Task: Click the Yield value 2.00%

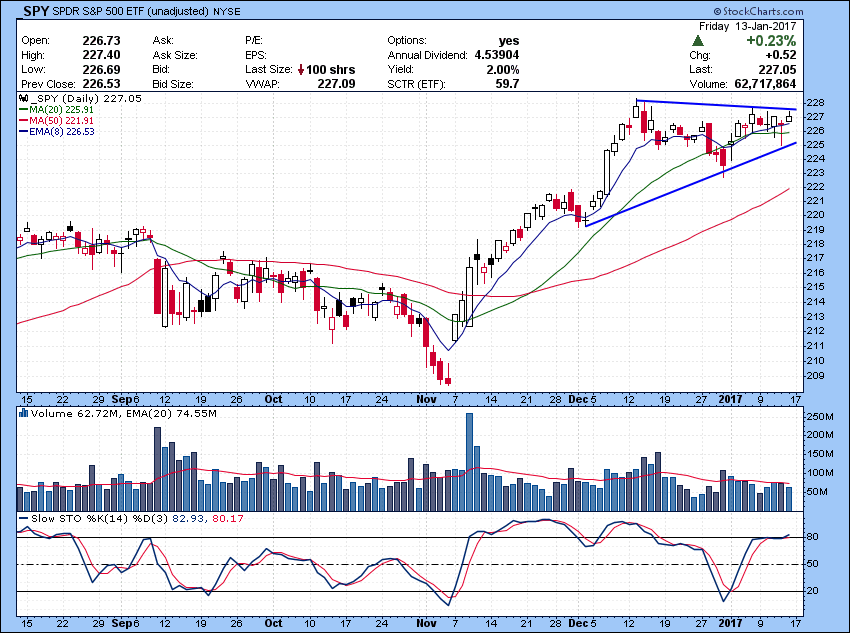Action: pos(503,69)
